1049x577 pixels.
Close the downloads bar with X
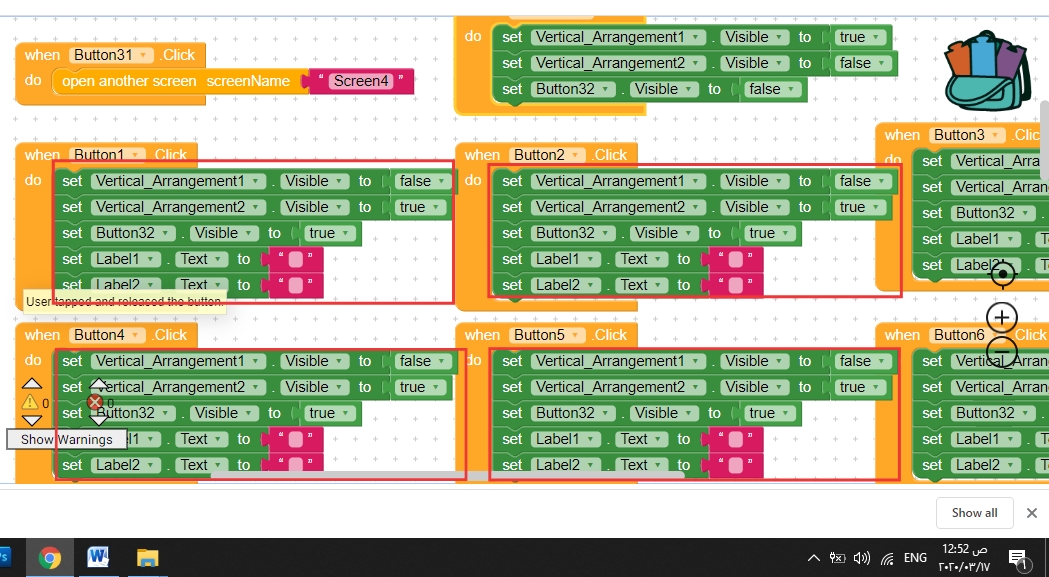(1032, 513)
